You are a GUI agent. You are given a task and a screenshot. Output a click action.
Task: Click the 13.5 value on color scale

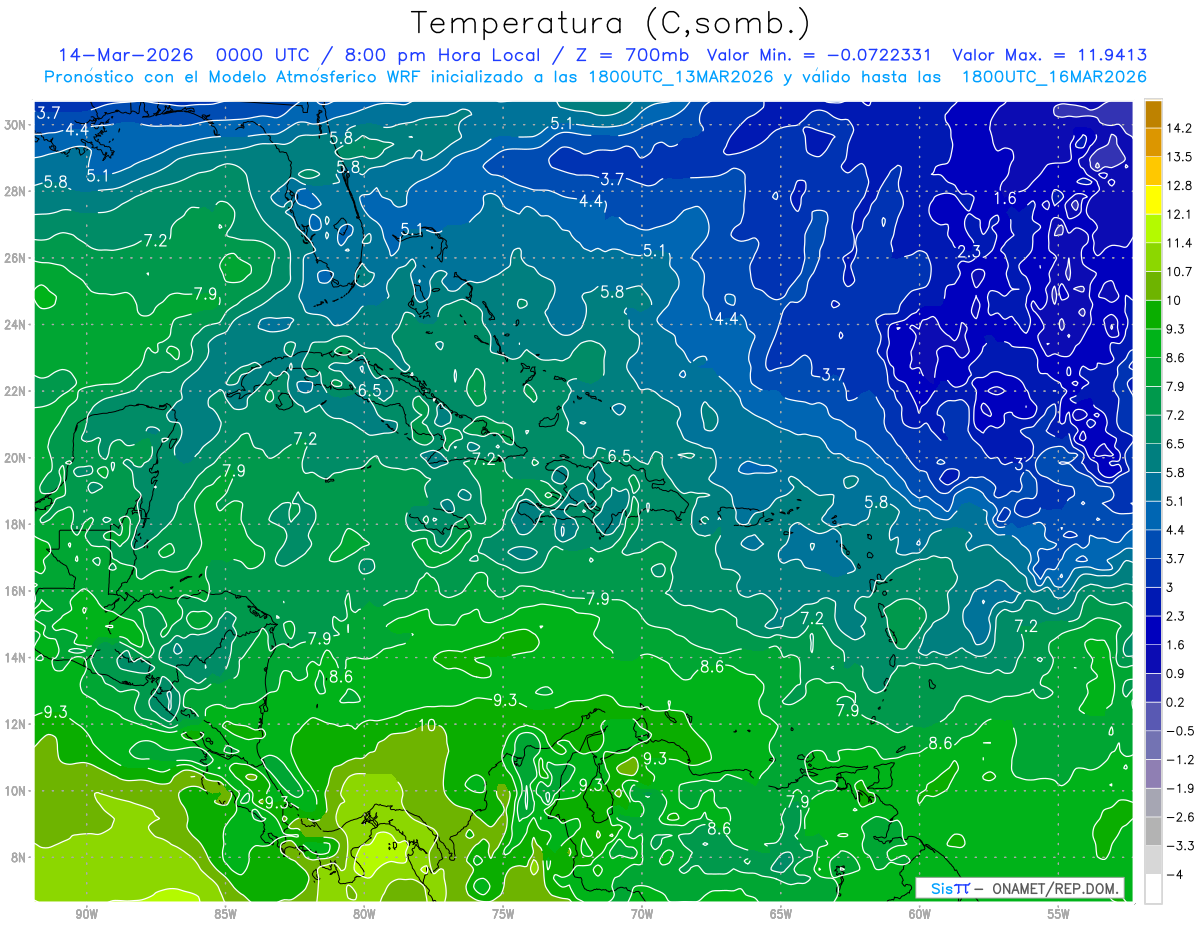[1180, 157]
